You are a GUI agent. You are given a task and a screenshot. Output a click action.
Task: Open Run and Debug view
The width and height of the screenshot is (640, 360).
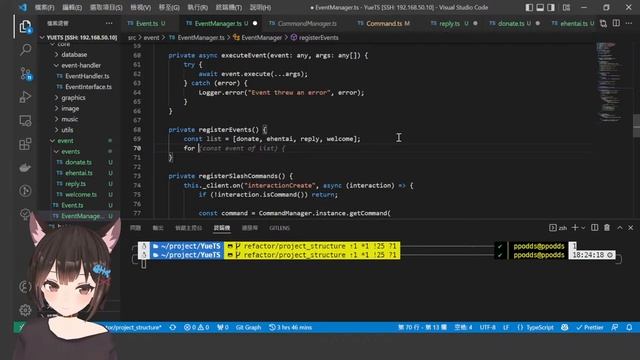coord(25,97)
